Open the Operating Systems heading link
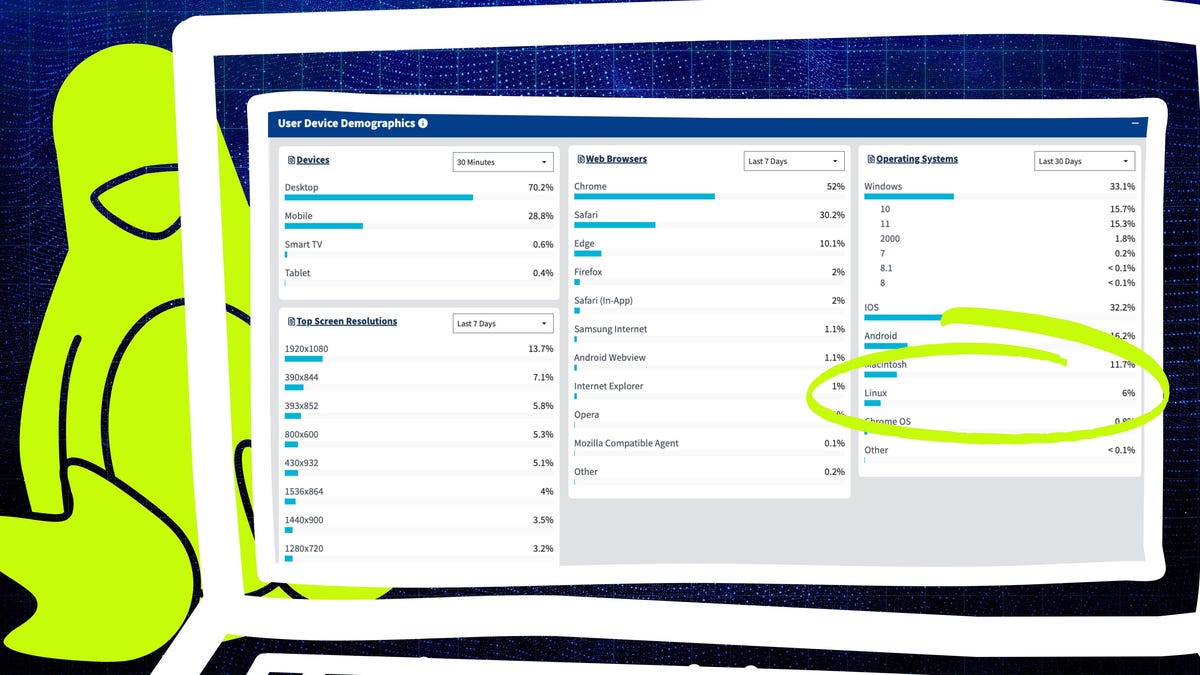Image resolution: width=1200 pixels, height=675 pixels. tap(917, 159)
